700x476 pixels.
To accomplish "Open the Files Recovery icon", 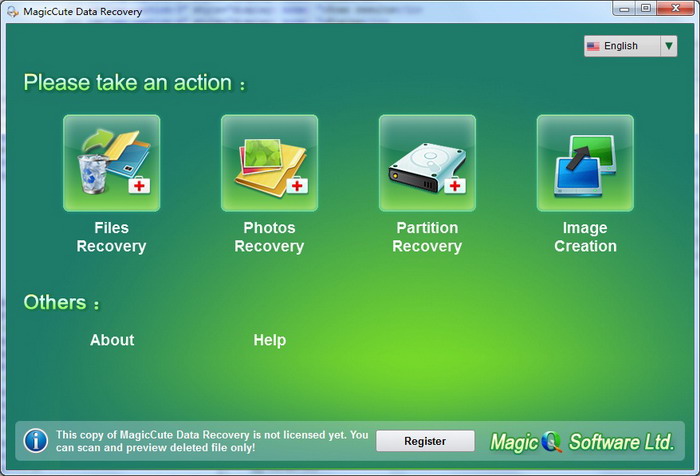I will click(x=112, y=163).
